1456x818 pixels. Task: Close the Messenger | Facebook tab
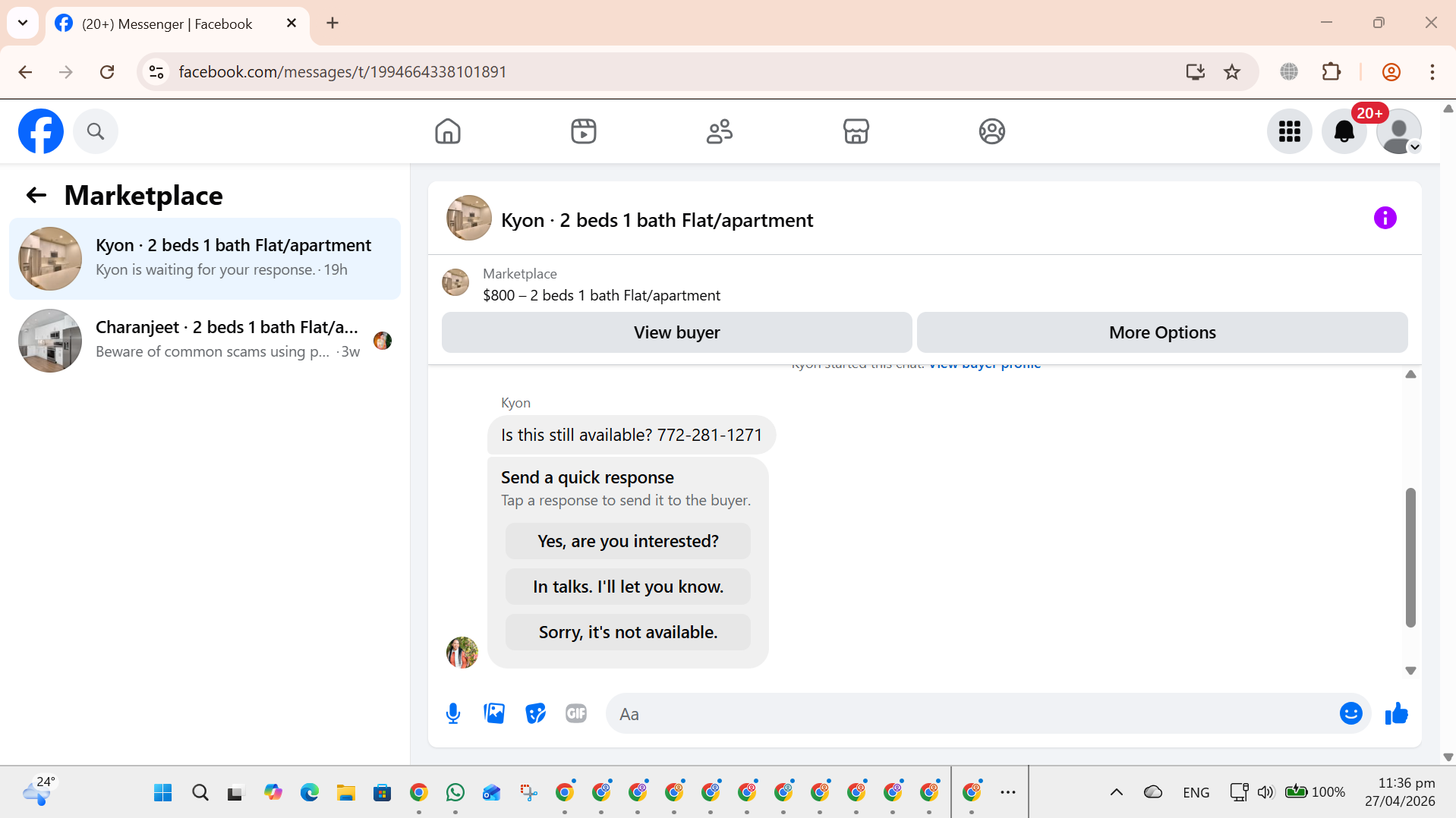coord(292,24)
